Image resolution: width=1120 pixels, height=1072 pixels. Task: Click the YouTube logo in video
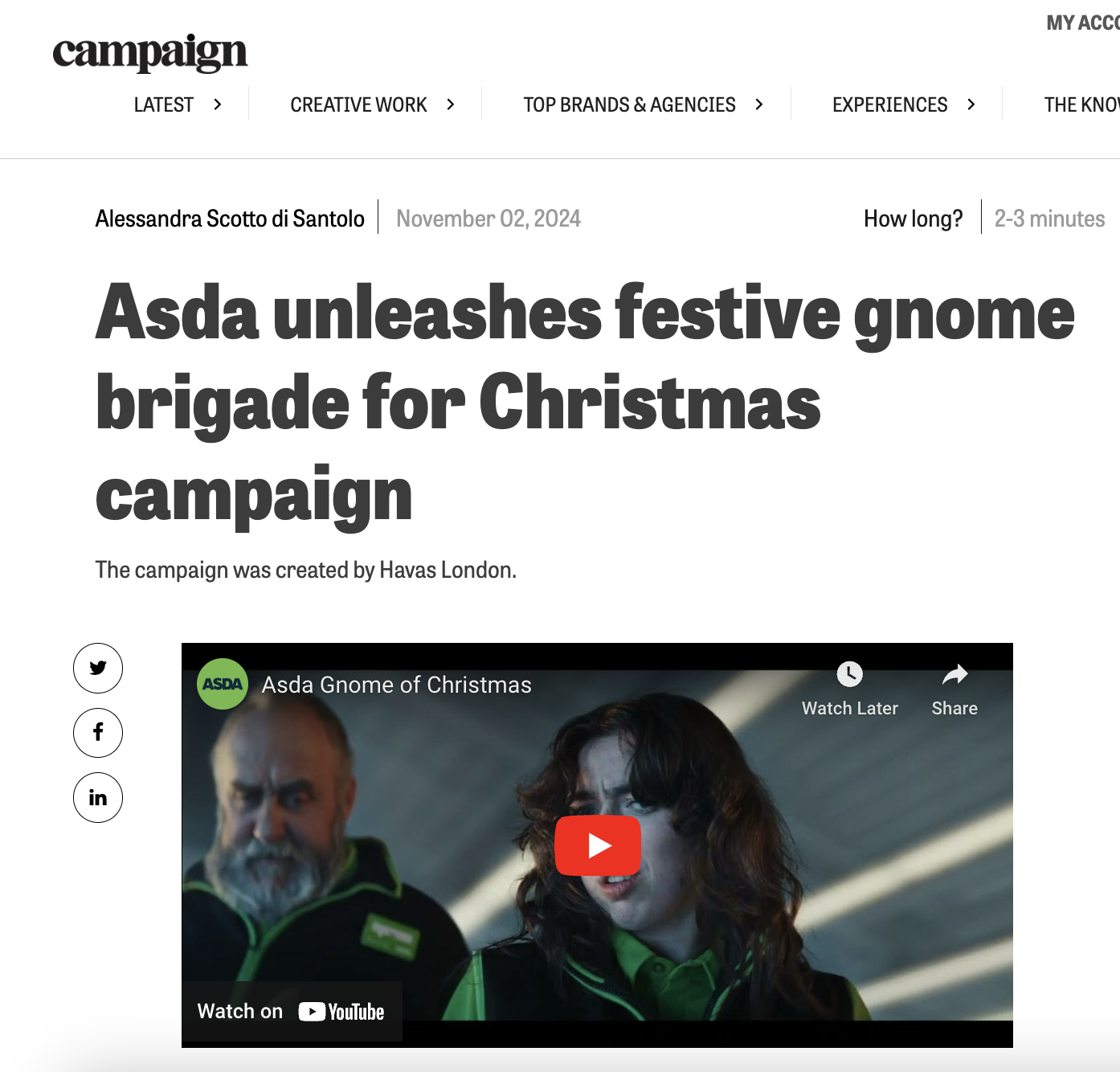click(x=341, y=1012)
